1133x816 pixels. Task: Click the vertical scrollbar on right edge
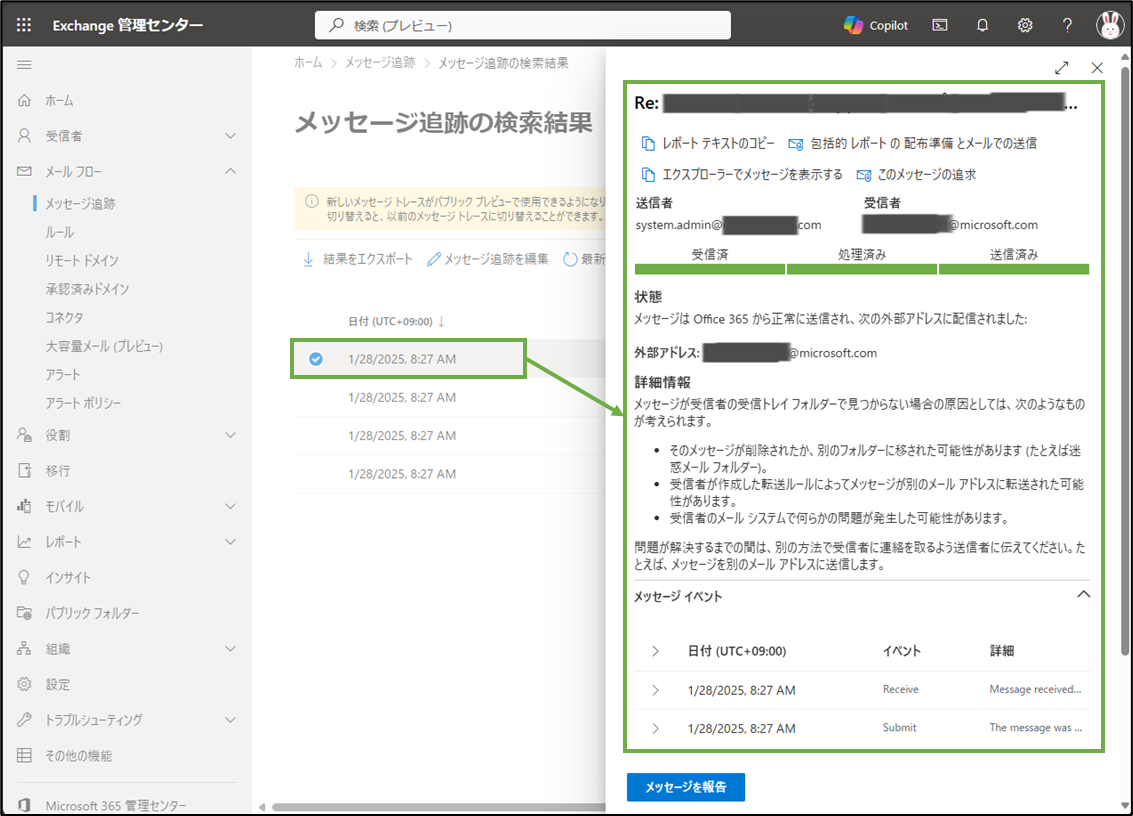[1125, 361]
